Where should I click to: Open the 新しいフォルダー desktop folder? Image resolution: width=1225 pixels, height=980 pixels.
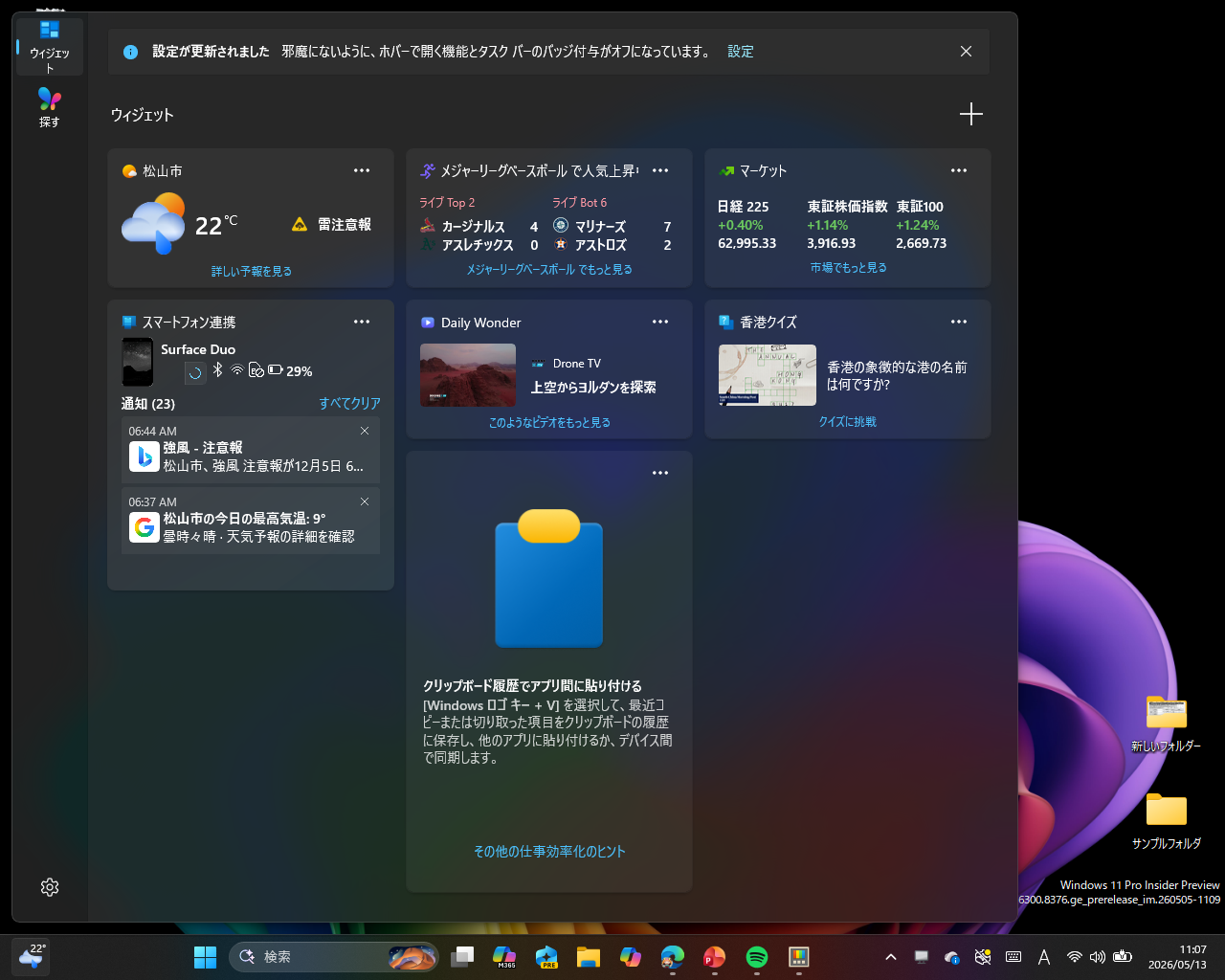1166,724
